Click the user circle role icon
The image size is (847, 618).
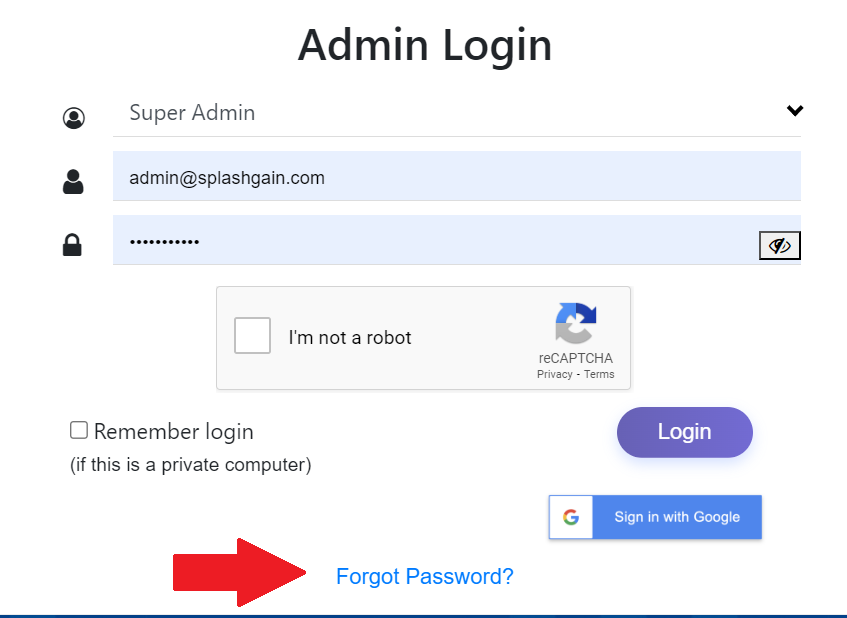pyautogui.click(x=73, y=118)
